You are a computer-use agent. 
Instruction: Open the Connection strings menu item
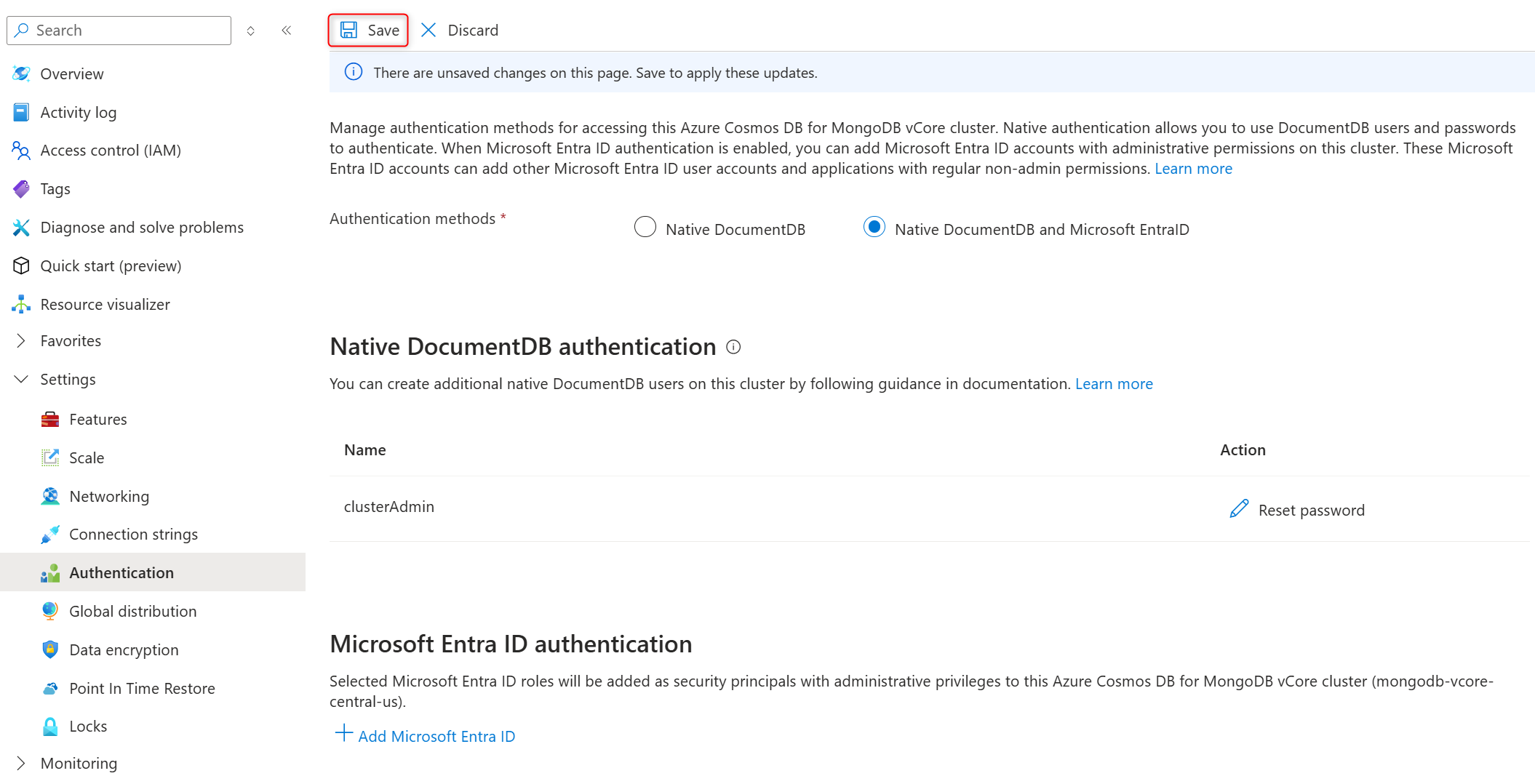[x=133, y=535]
